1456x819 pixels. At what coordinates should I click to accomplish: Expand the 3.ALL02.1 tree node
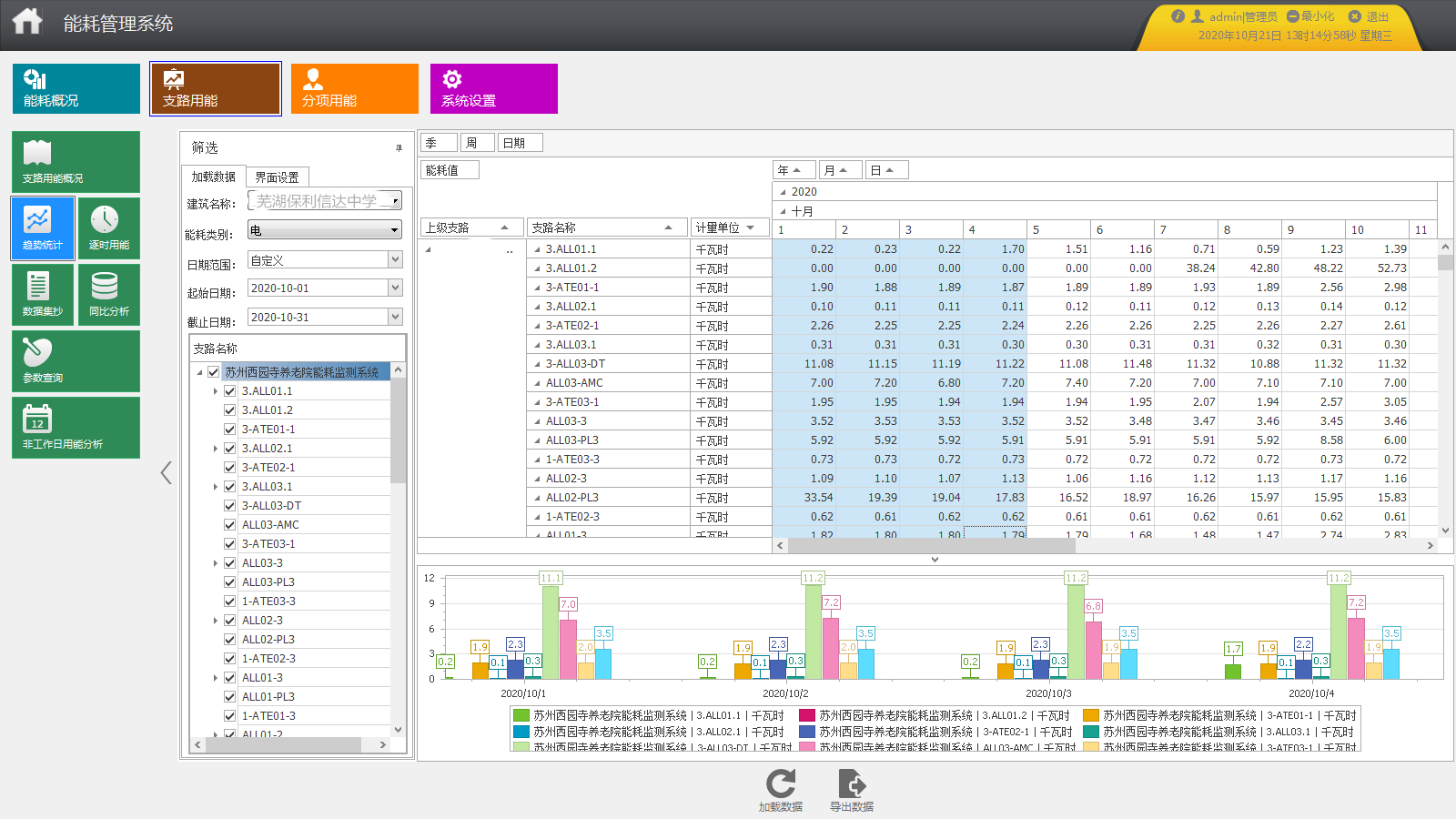216,449
